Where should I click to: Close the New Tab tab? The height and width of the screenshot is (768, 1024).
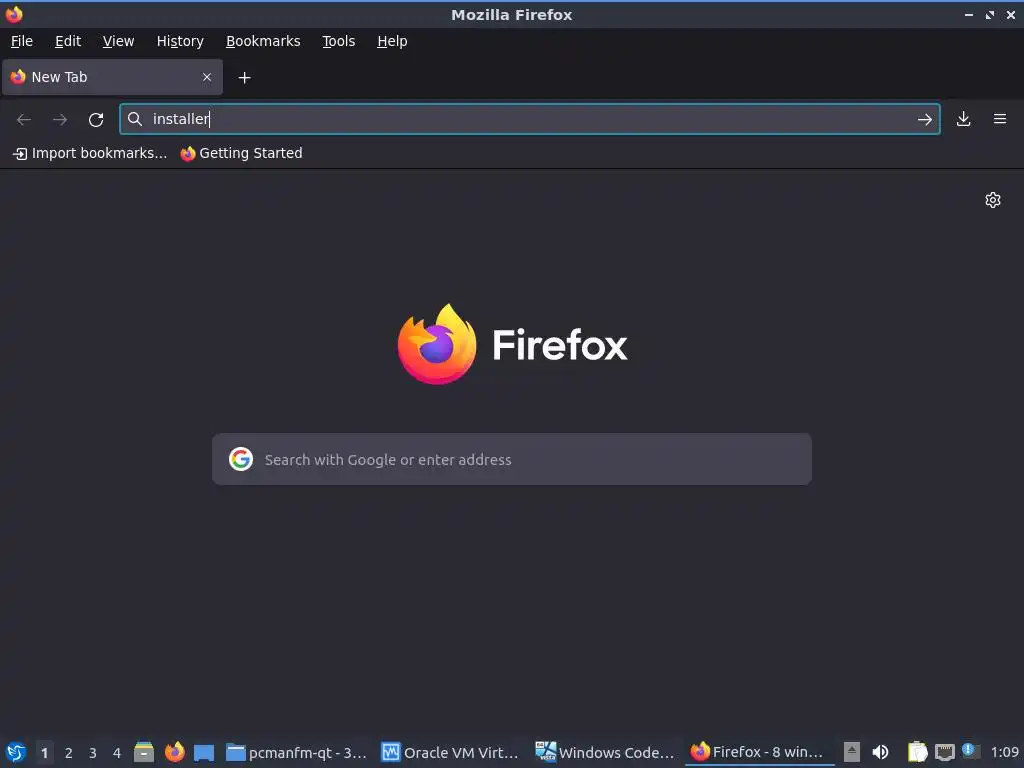pos(207,77)
